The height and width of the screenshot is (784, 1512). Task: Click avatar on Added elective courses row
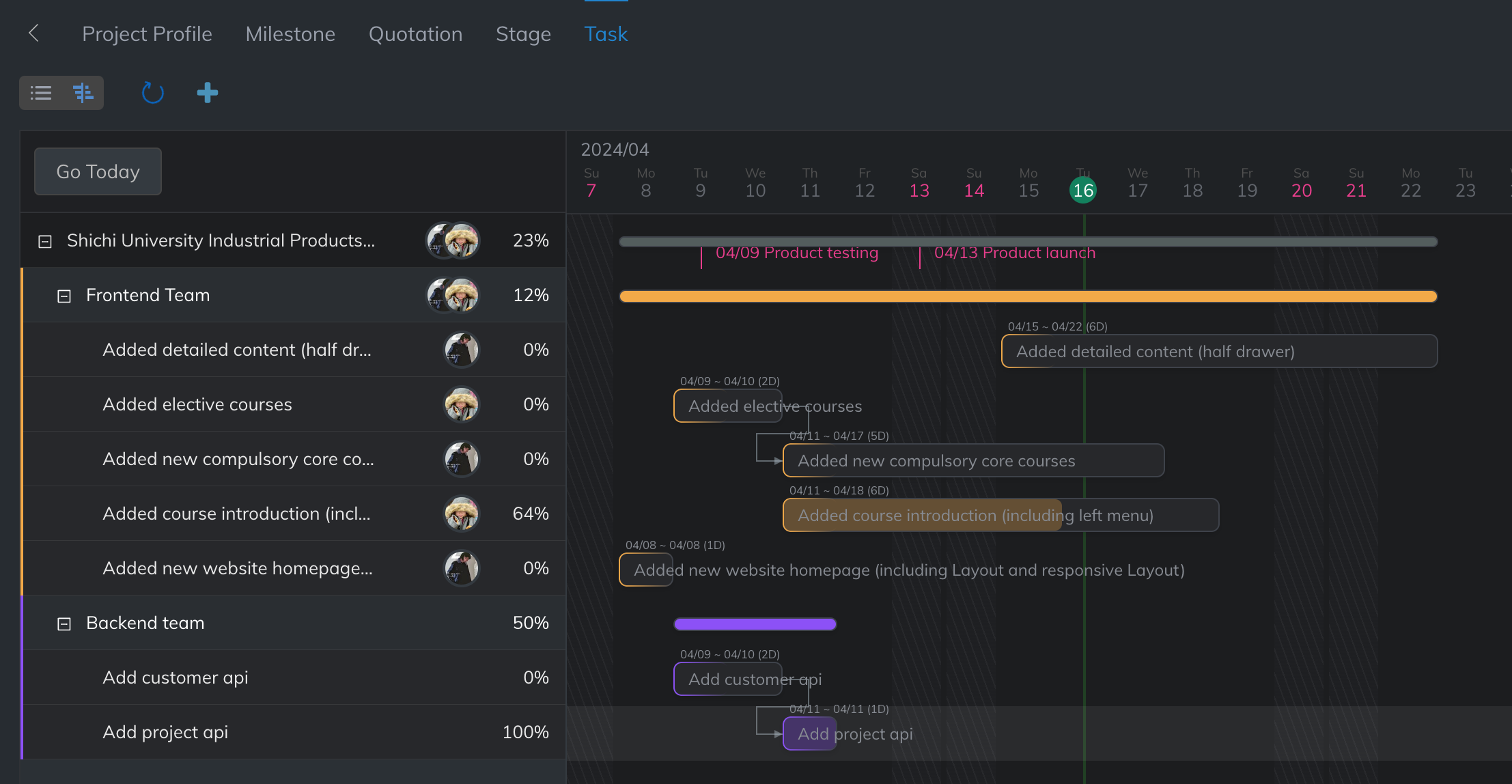pyautogui.click(x=462, y=404)
